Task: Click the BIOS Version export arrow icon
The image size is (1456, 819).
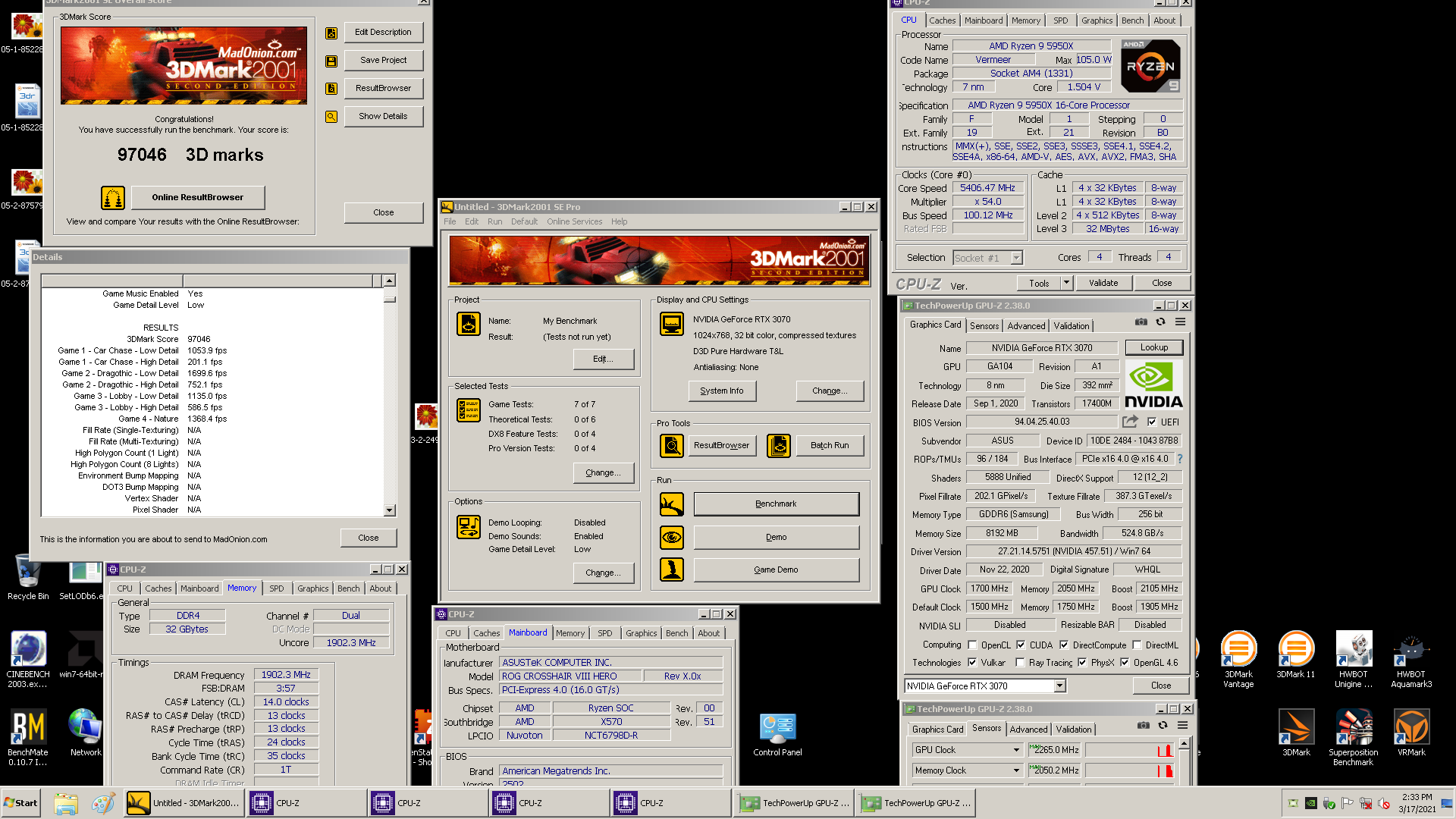Action: pyautogui.click(x=1131, y=421)
